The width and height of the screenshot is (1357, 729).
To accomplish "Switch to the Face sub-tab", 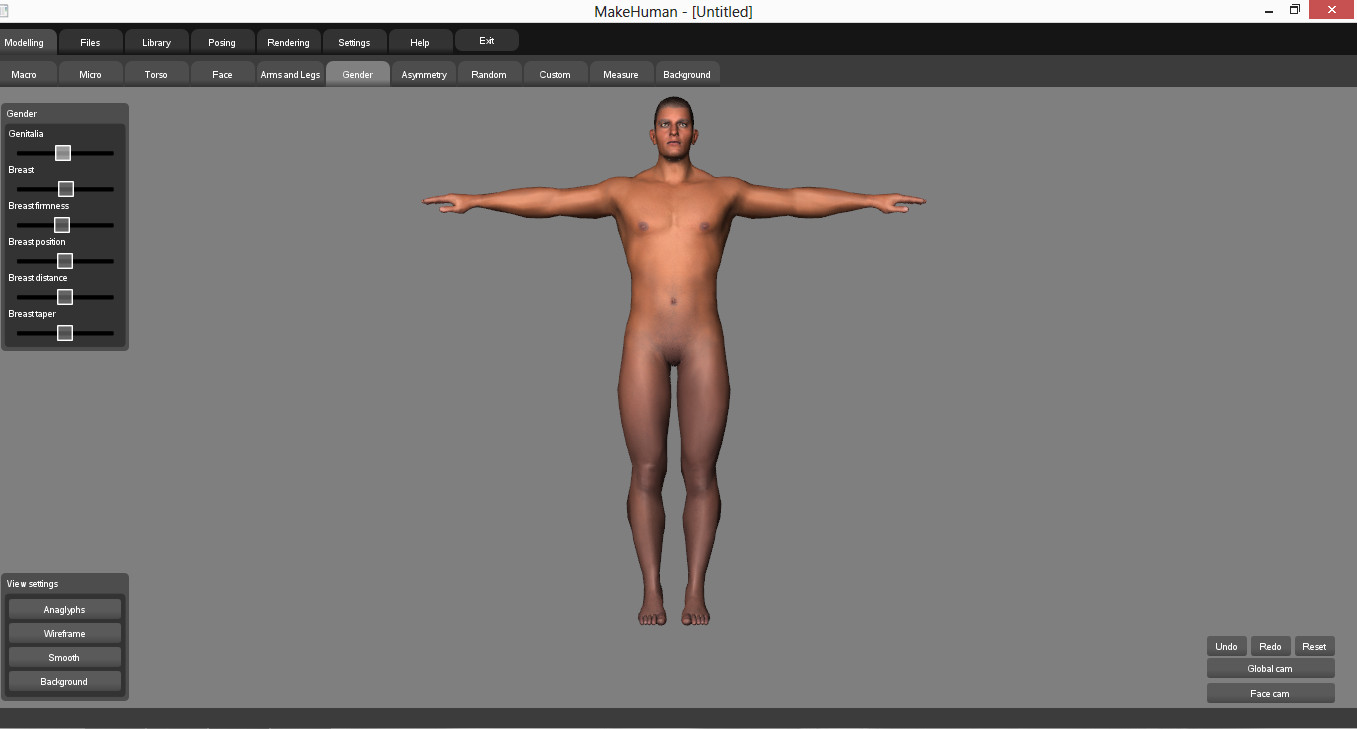I will (x=222, y=74).
